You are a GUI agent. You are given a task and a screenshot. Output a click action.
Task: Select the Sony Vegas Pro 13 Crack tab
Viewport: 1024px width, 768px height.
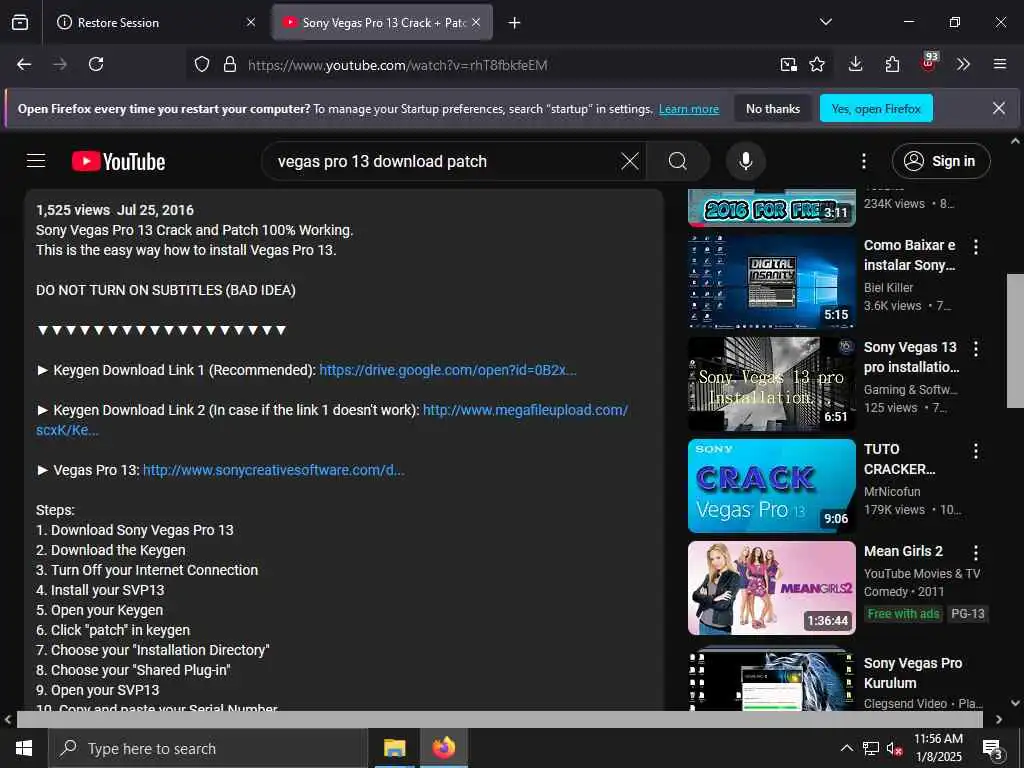point(382,23)
